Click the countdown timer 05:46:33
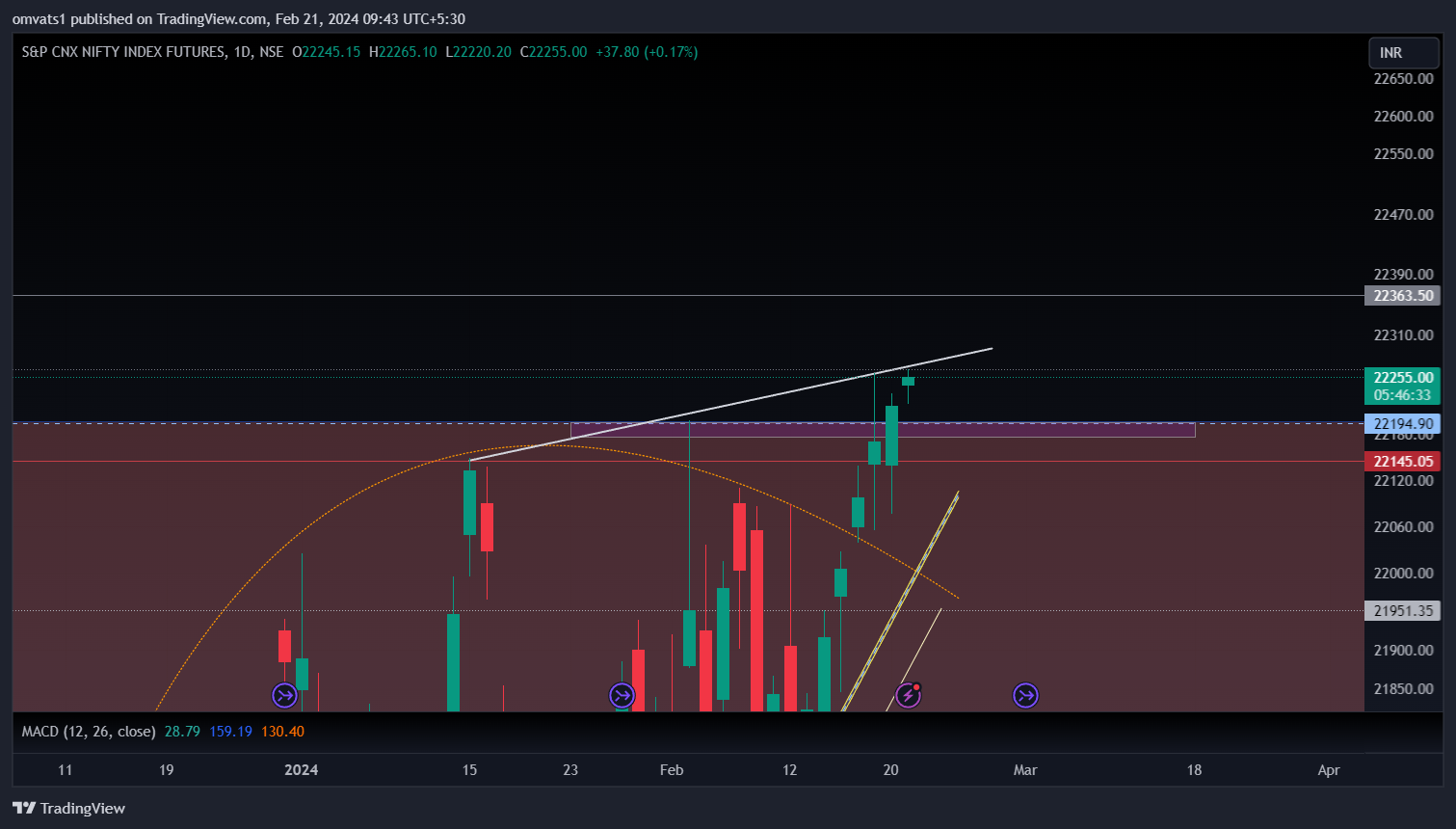The width and height of the screenshot is (1456, 829). pyautogui.click(x=1403, y=395)
